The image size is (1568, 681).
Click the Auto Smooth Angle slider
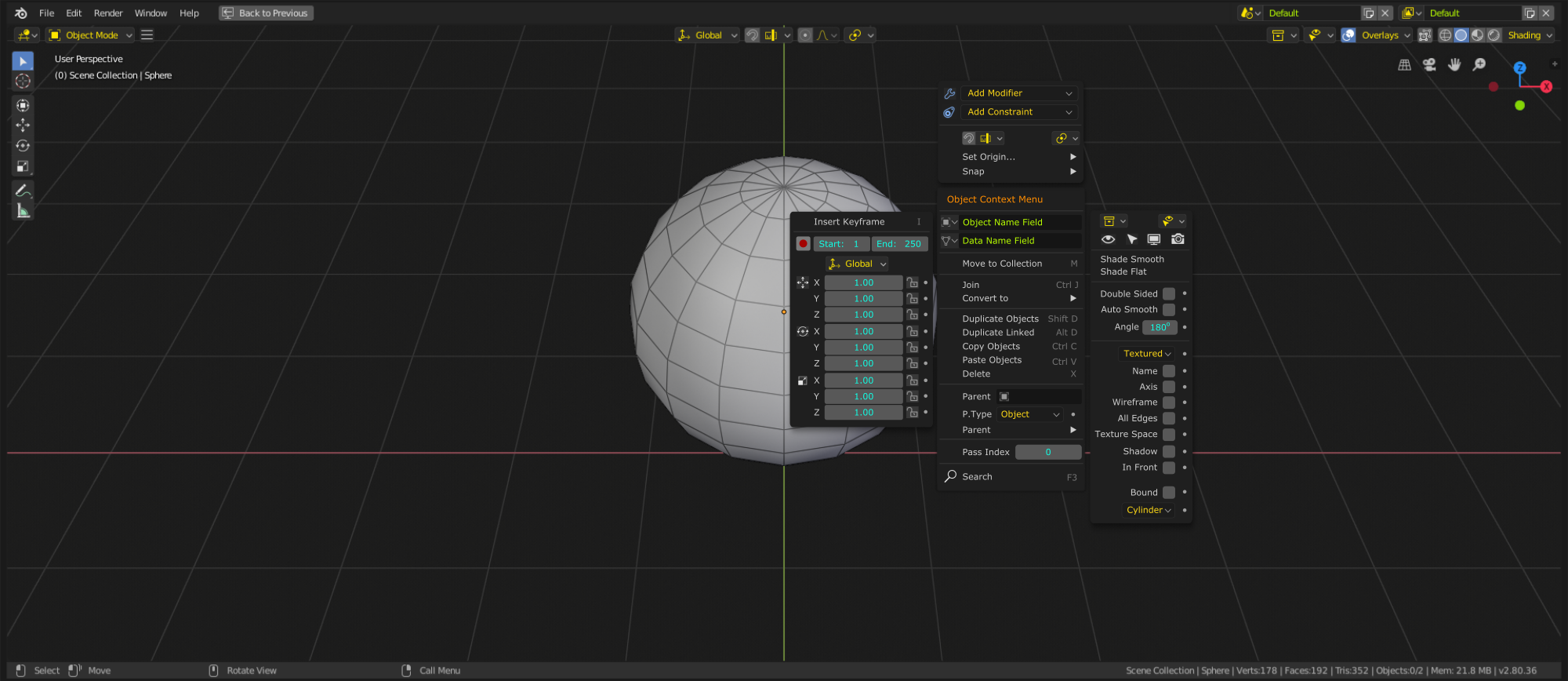tap(1160, 327)
